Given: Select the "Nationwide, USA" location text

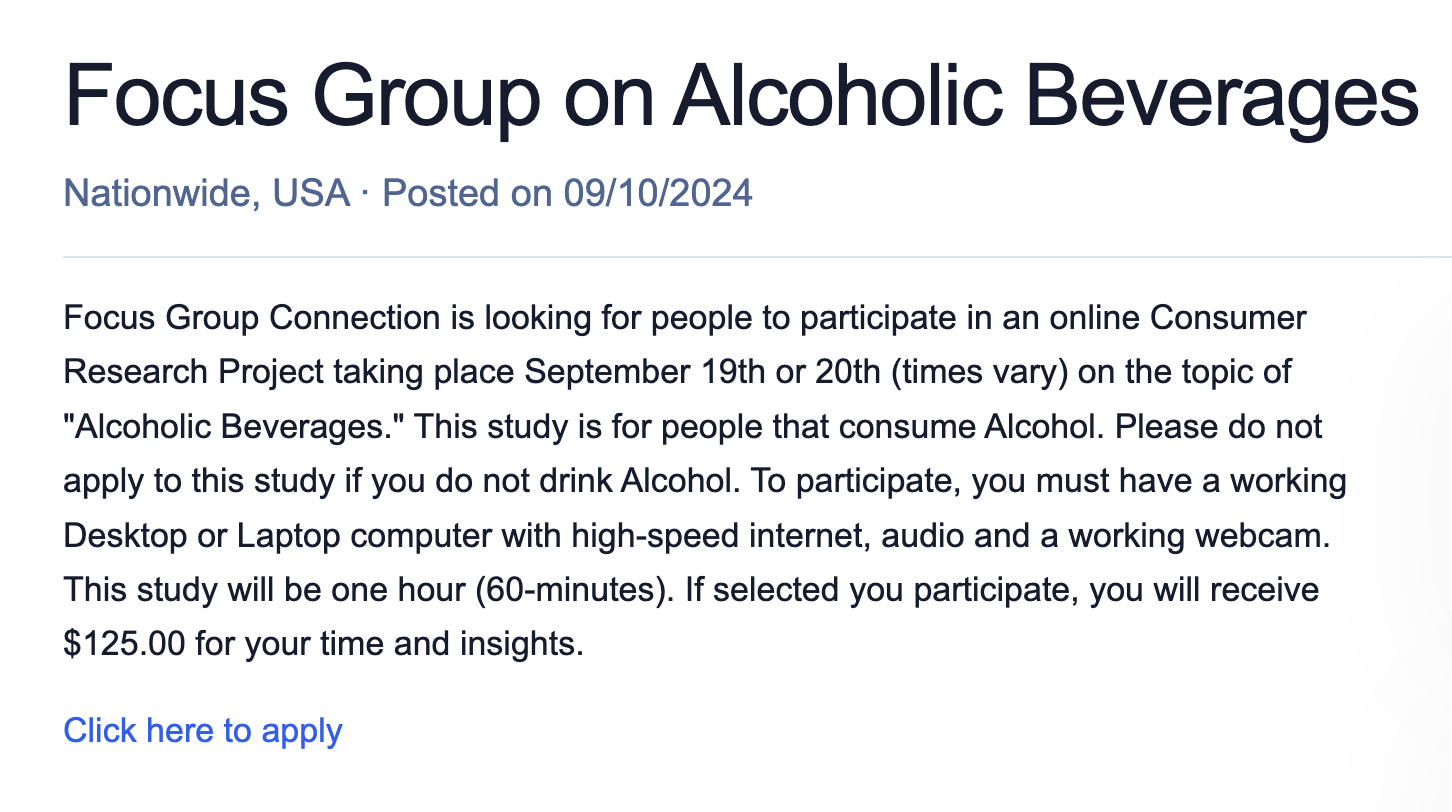Looking at the screenshot, I should tap(207, 192).
